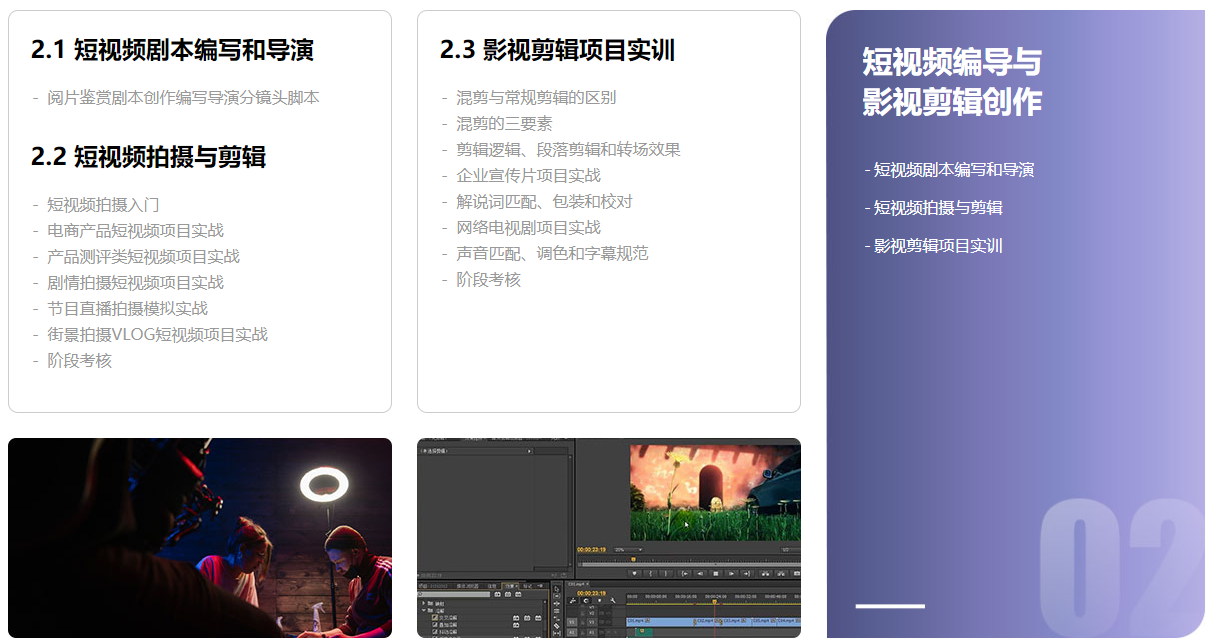
Task: Open the 影视剪辑项目实训 link in the purple sidebar
Action: pos(935,245)
